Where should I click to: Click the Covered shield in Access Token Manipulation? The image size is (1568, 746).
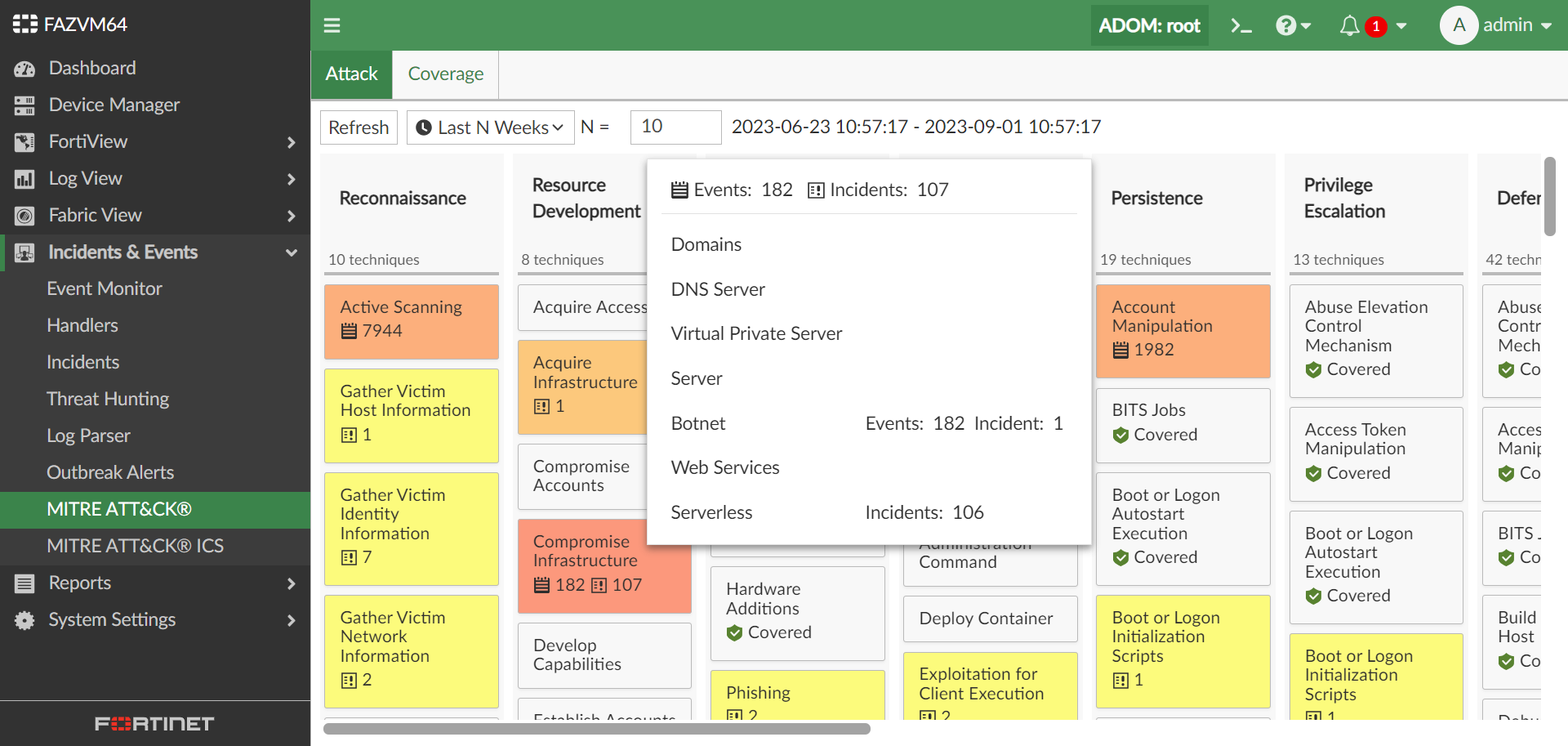click(1313, 474)
